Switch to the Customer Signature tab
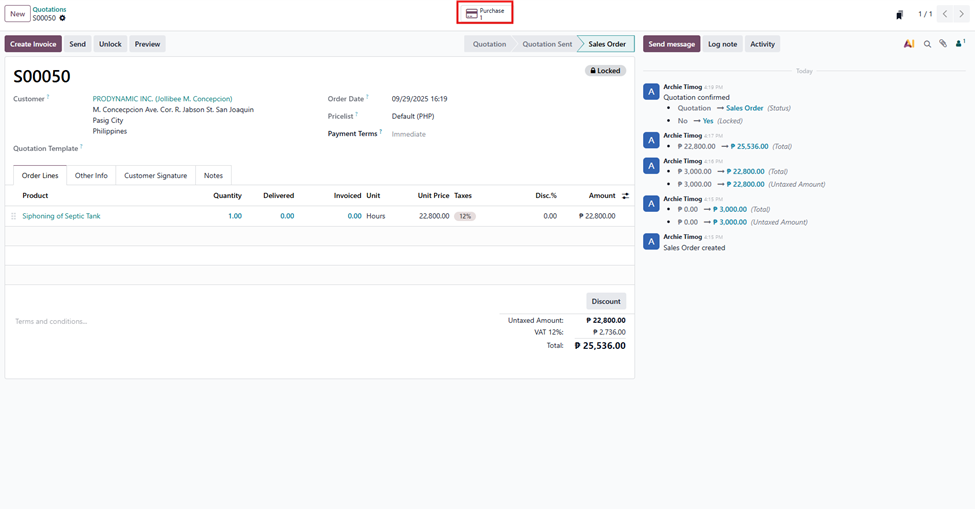Viewport: 975px width, 509px height. [x=155, y=176]
